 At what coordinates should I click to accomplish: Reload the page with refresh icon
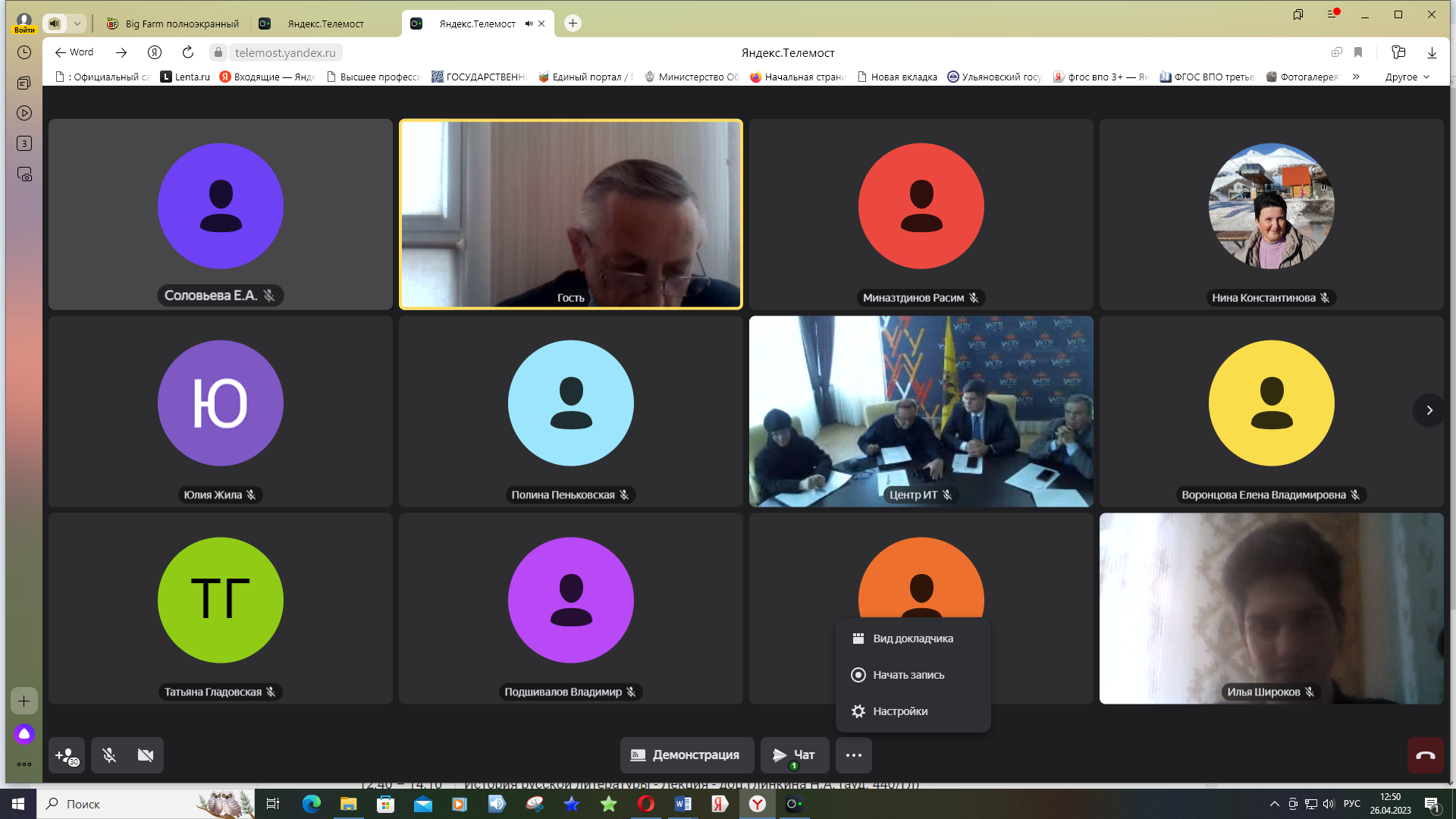click(x=188, y=52)
